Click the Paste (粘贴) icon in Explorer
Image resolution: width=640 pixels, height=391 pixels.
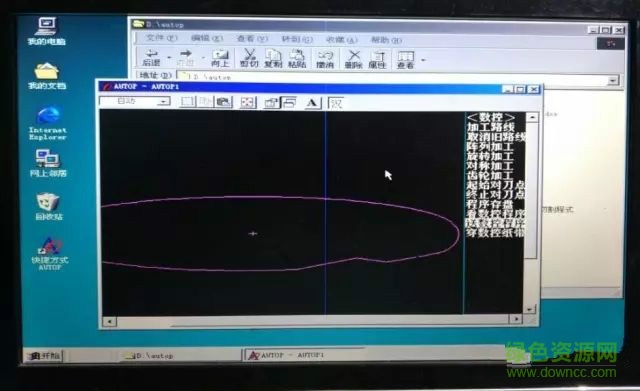point(297,58)
